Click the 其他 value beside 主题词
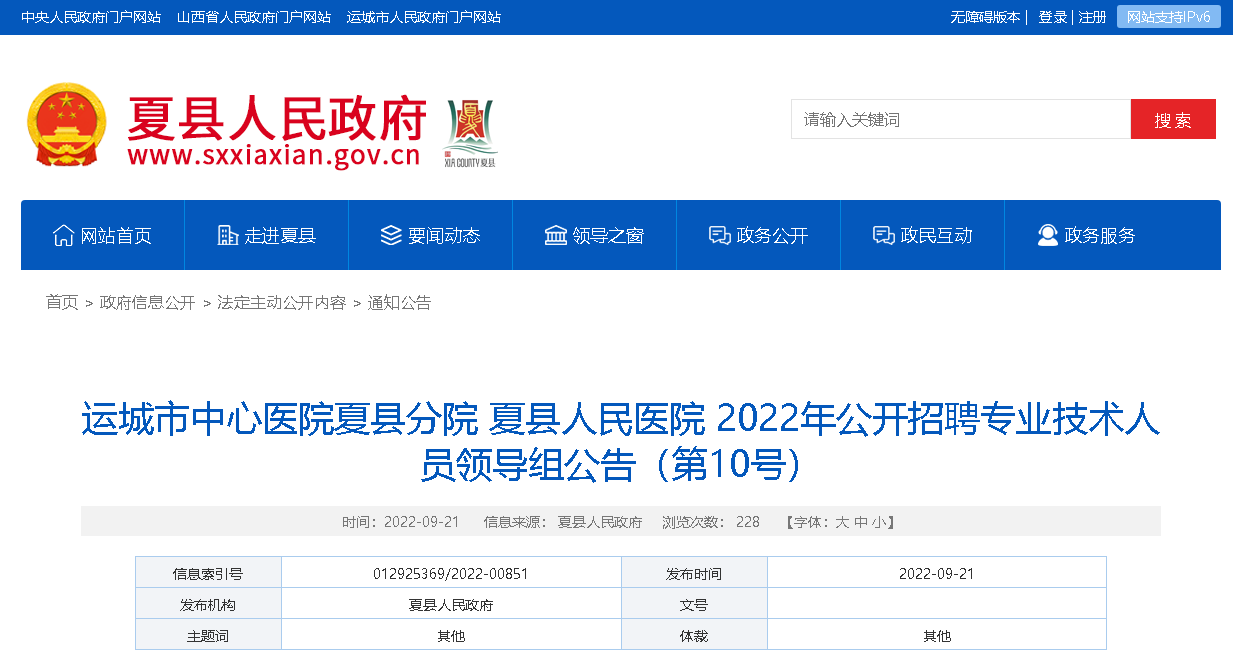Screen dimensions: 1233x652 point(451,636)
